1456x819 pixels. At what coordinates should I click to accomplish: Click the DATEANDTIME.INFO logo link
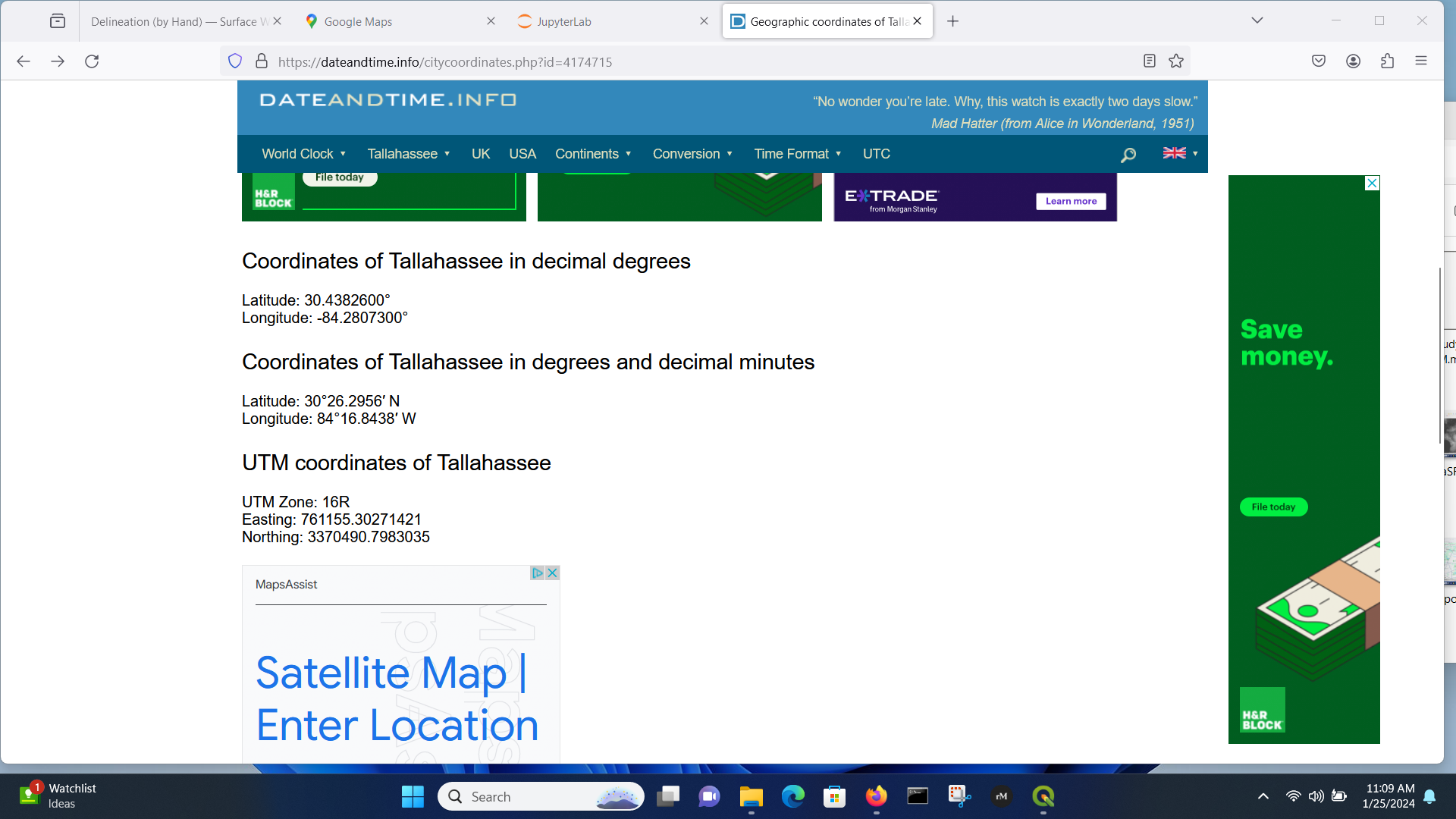click(x=388, y=100)
